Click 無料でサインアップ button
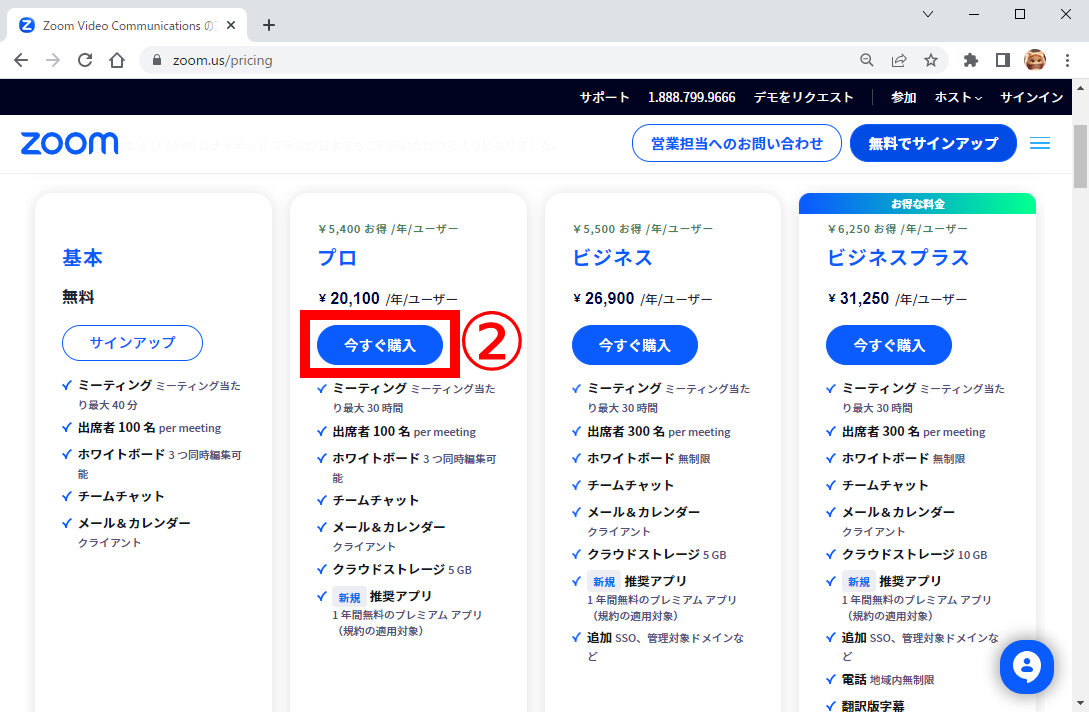The image size is (1089, 712). click(933, 143)
